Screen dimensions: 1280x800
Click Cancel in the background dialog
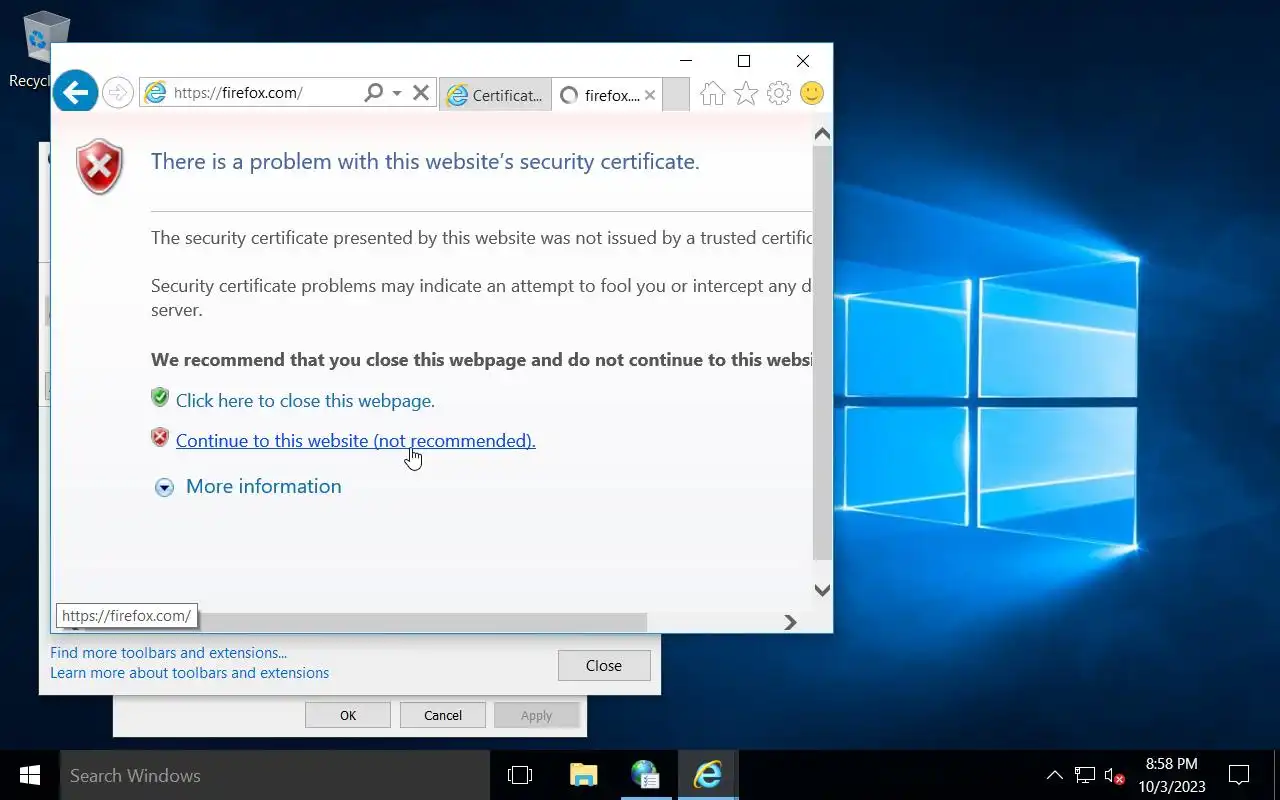443,715
